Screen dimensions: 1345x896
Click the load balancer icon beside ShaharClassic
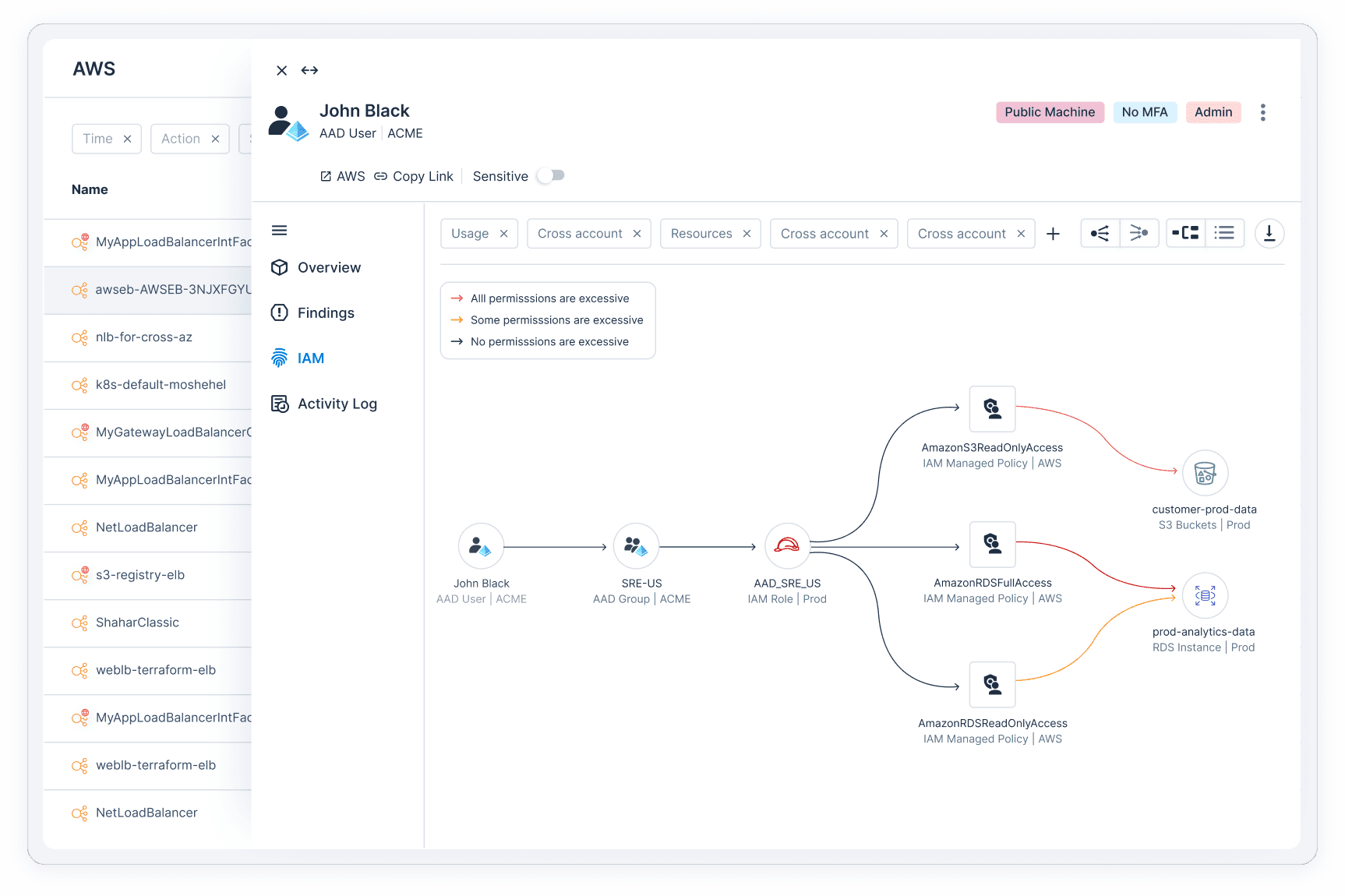pyautogui.click(x=79, y=623)
